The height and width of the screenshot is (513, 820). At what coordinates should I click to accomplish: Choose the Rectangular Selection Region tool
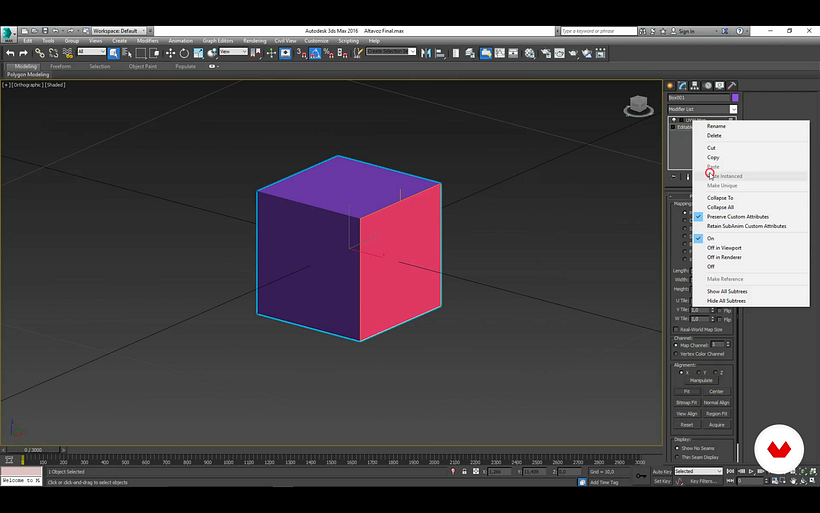click(141, 53)
